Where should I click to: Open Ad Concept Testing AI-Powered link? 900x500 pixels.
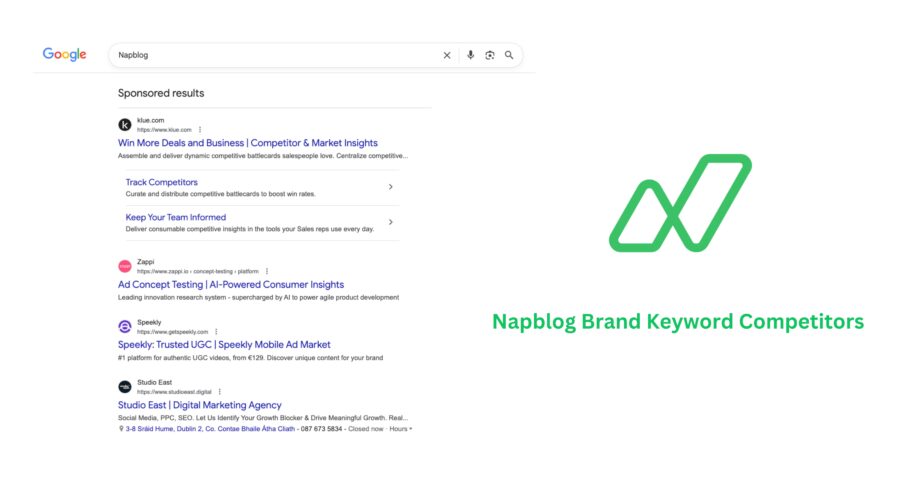pos(231,285)
